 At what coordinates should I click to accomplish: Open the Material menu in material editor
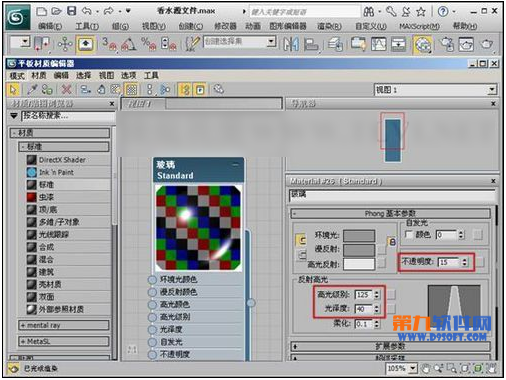tap(39, 76)
